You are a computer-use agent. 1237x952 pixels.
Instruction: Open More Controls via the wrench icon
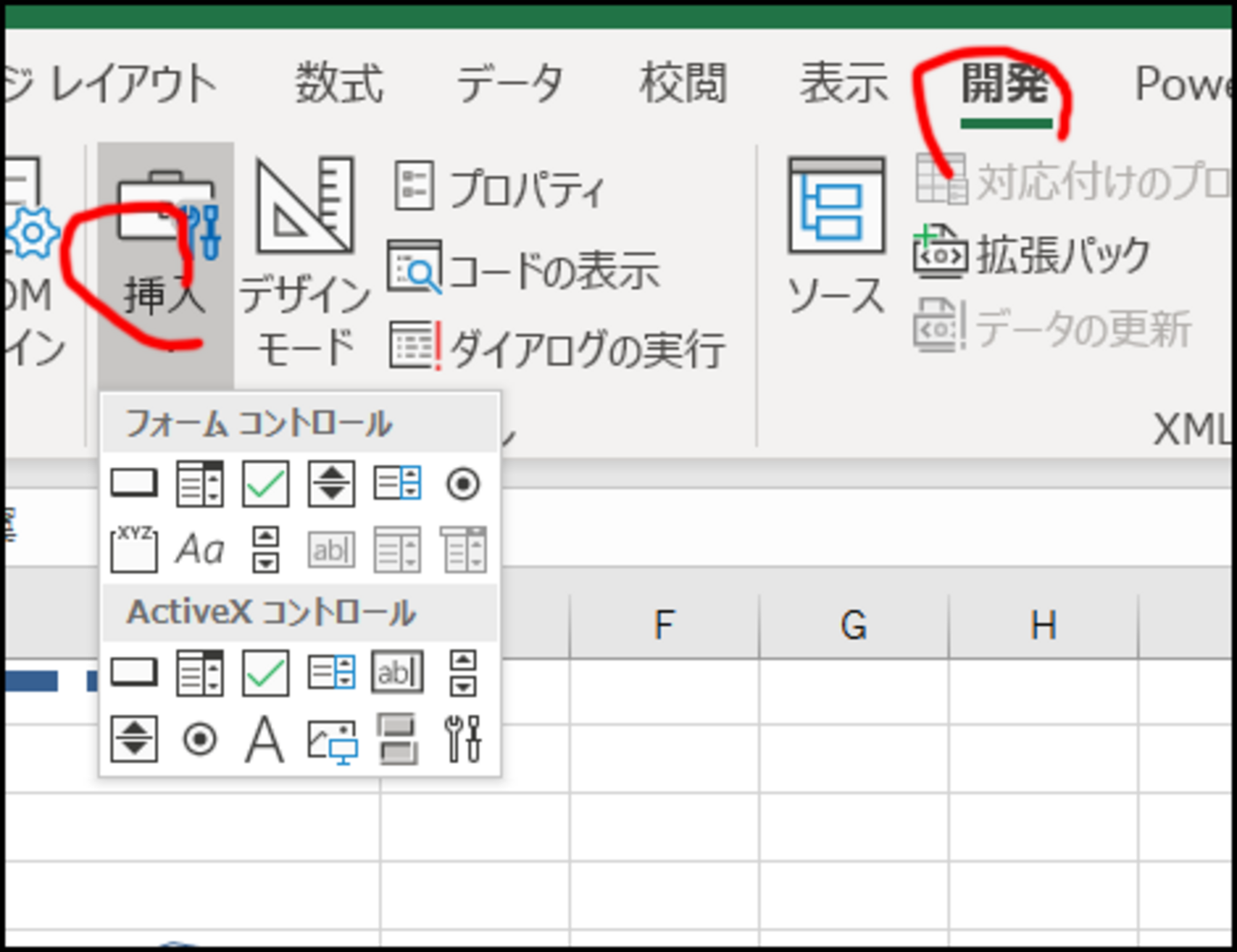463,739
